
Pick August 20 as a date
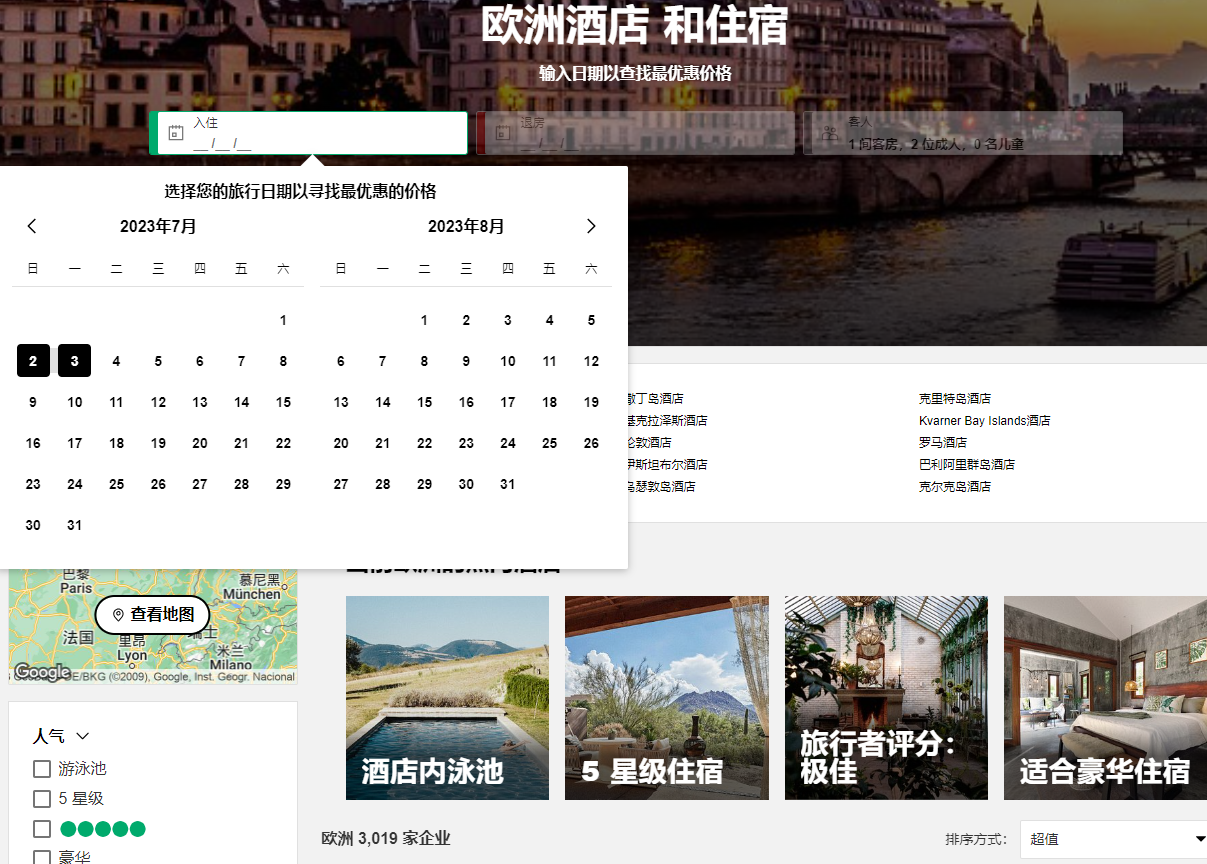coord(341,443)
